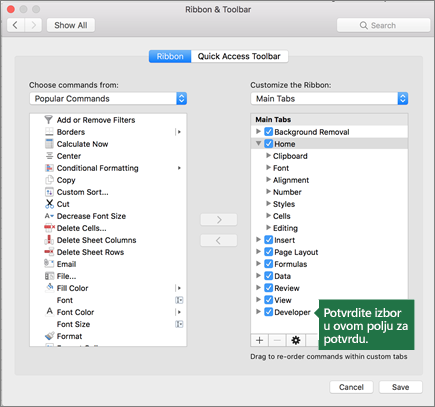Select the Fill Color bucket command
This screenshot has height=407, width=435.
(49, 288)
